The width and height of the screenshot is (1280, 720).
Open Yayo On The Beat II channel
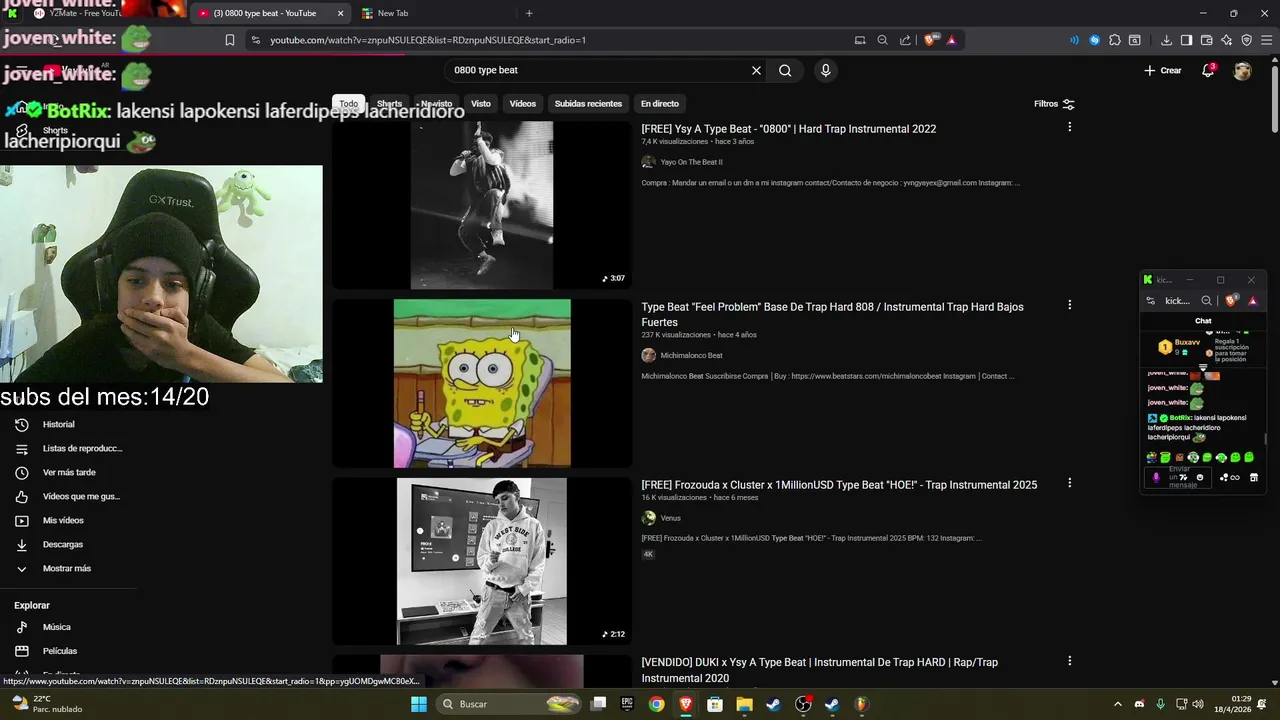(691, 162)
